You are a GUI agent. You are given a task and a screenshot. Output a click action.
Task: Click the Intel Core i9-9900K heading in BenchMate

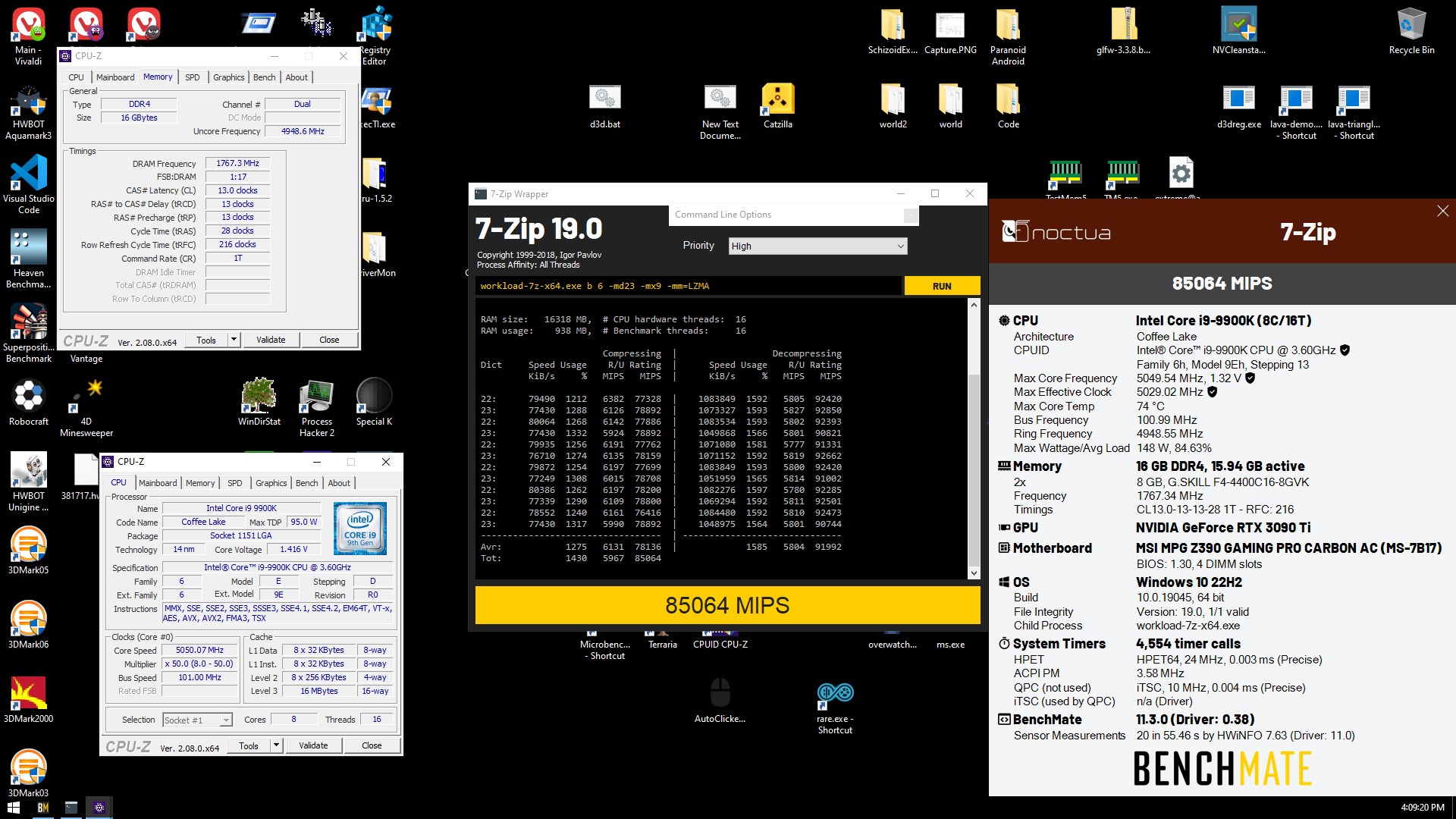tap(1223, 321)
